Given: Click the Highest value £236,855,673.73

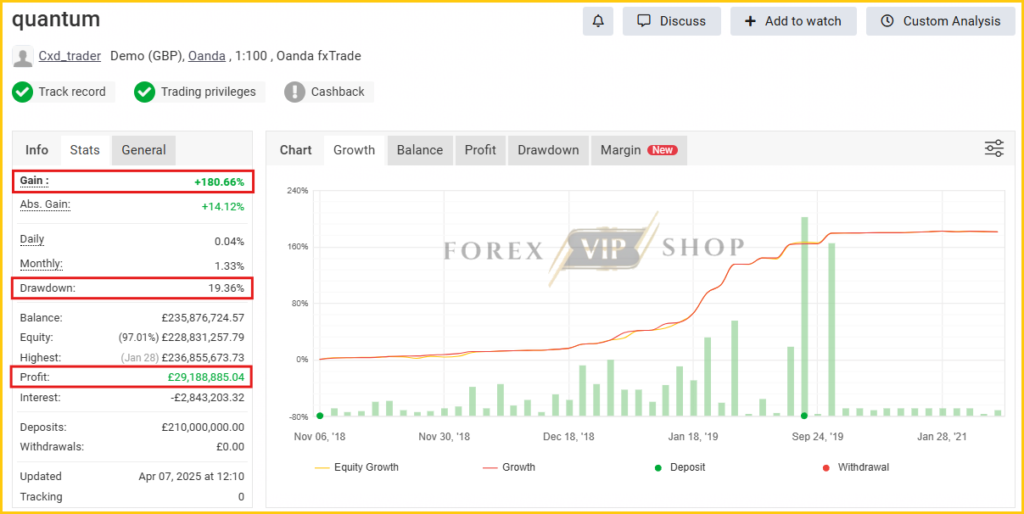Looking at the screenshot, I should [202, 358].
